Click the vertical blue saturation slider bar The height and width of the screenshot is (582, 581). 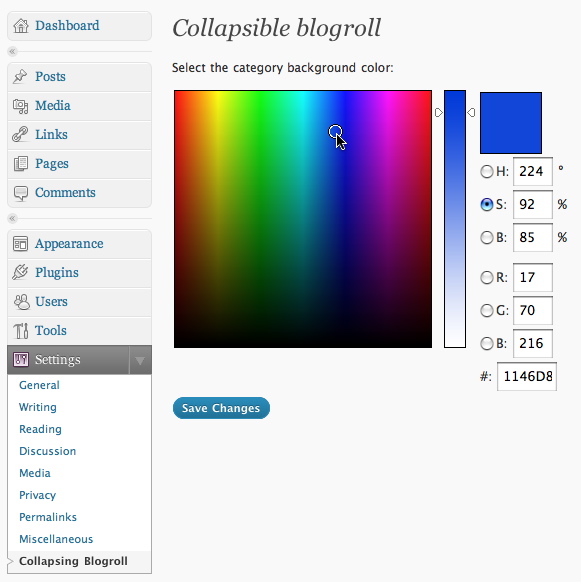click(455, 219)
